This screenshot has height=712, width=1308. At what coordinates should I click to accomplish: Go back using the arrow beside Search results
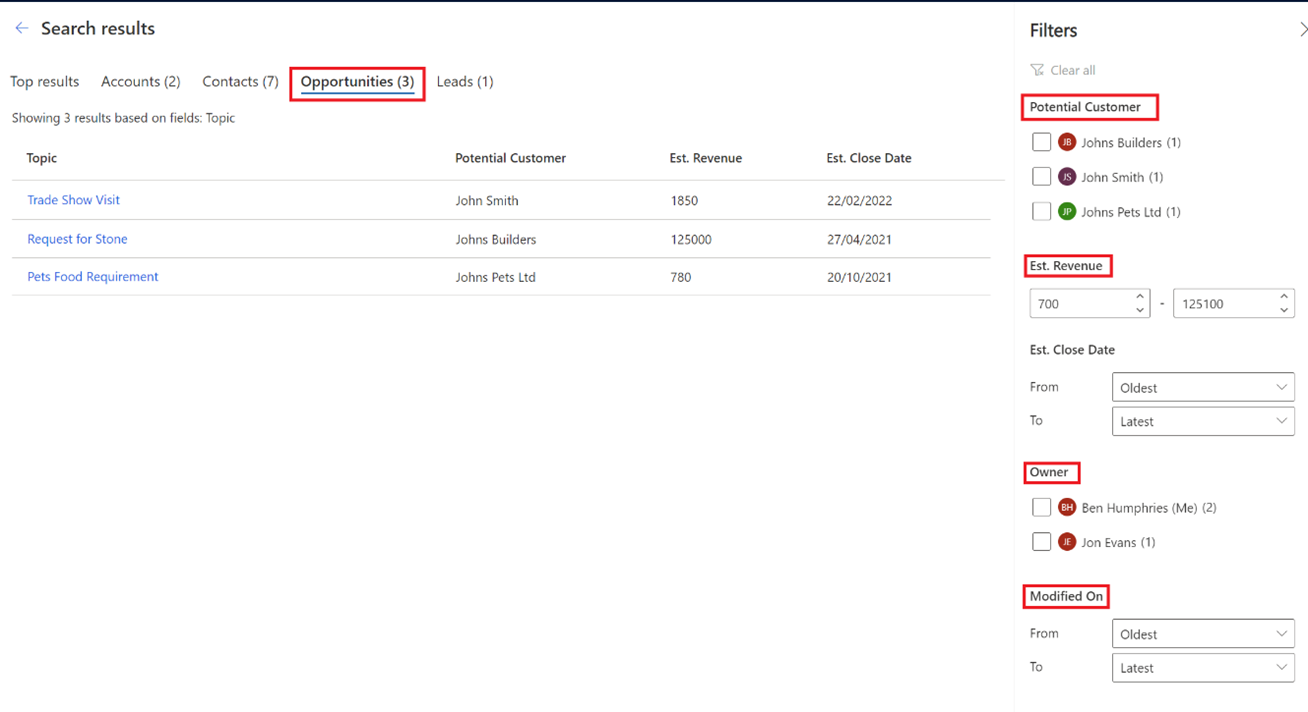point(21,28)
